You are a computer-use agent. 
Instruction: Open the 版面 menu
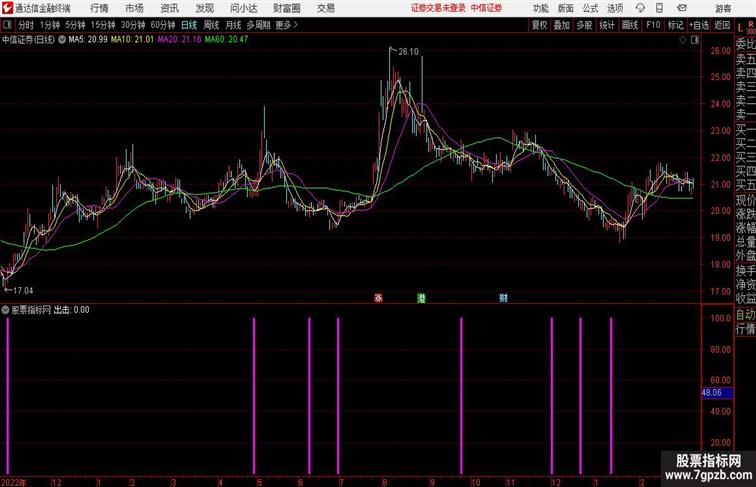click(x=566, y=8)
